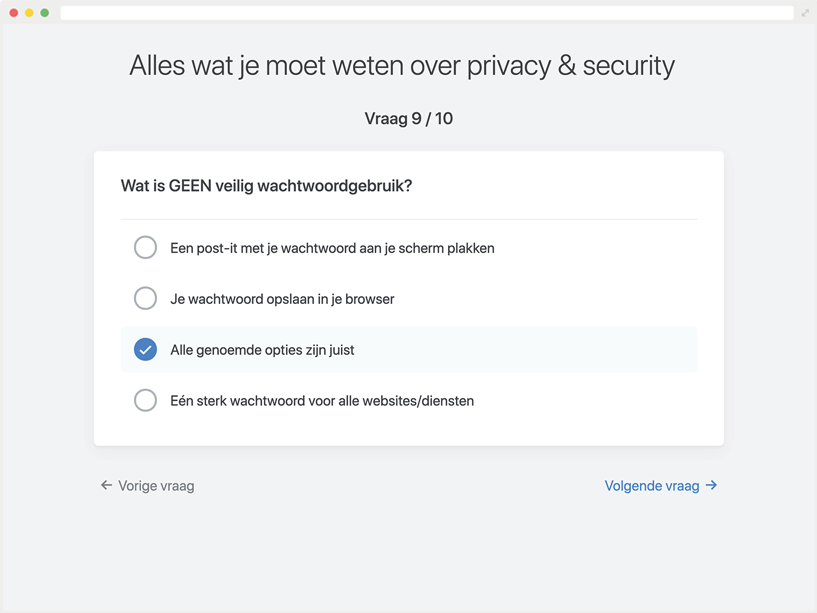Click the question heading 'Wat is GEEN veilig wachtwoordgebruik?'

(x=266, y=186)
